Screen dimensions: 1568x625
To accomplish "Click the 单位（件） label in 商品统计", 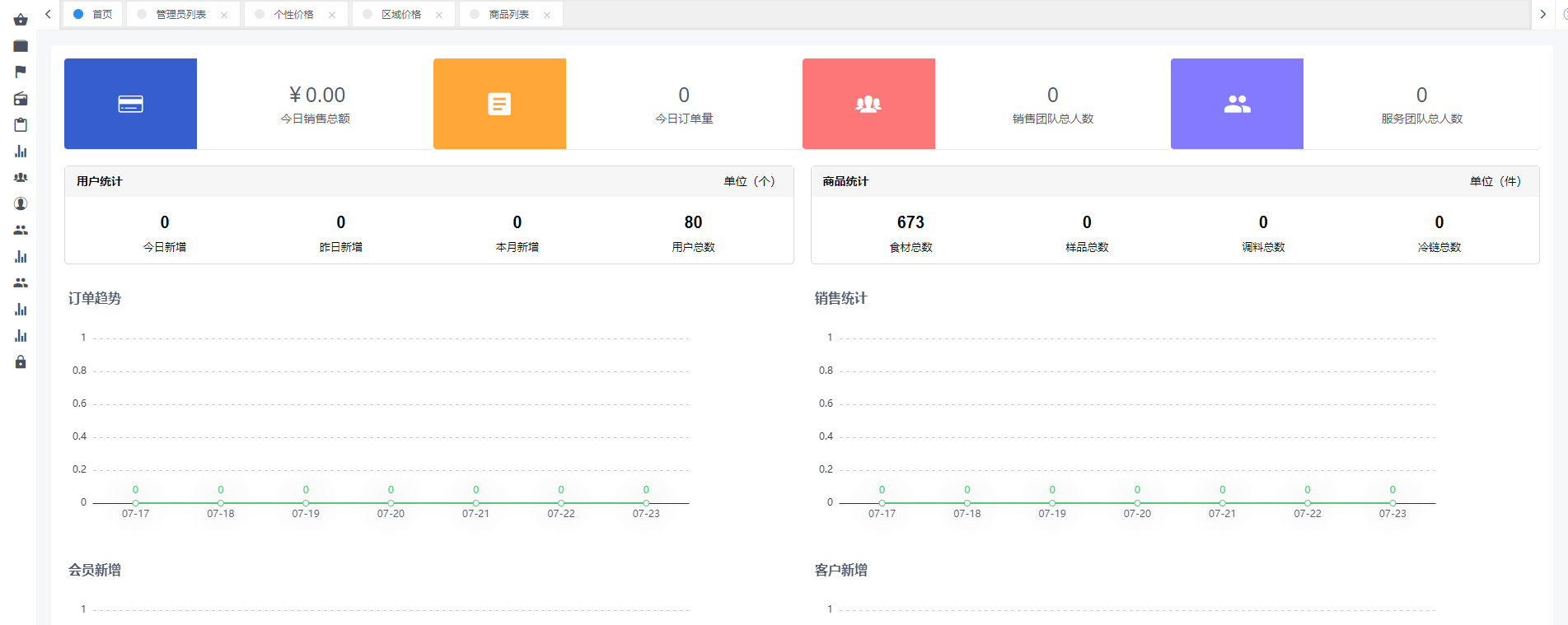I will pyautogui.click(x=1496, y=181).
